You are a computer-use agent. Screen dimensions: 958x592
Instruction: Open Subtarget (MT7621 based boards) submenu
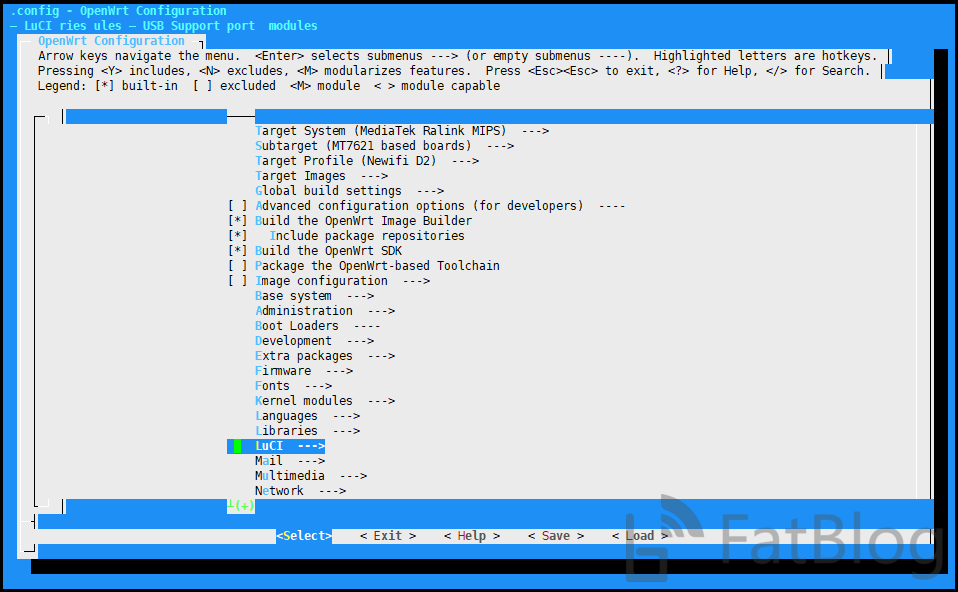point(384,146)
